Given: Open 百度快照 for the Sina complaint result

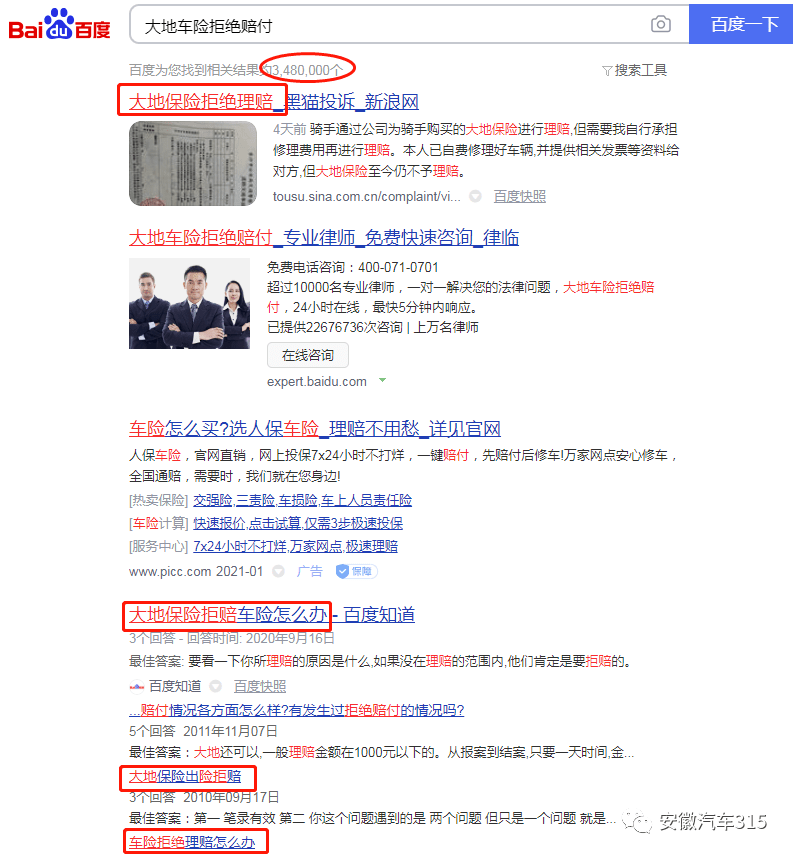Looking at the screenshot, I should [x=520, y=197].
